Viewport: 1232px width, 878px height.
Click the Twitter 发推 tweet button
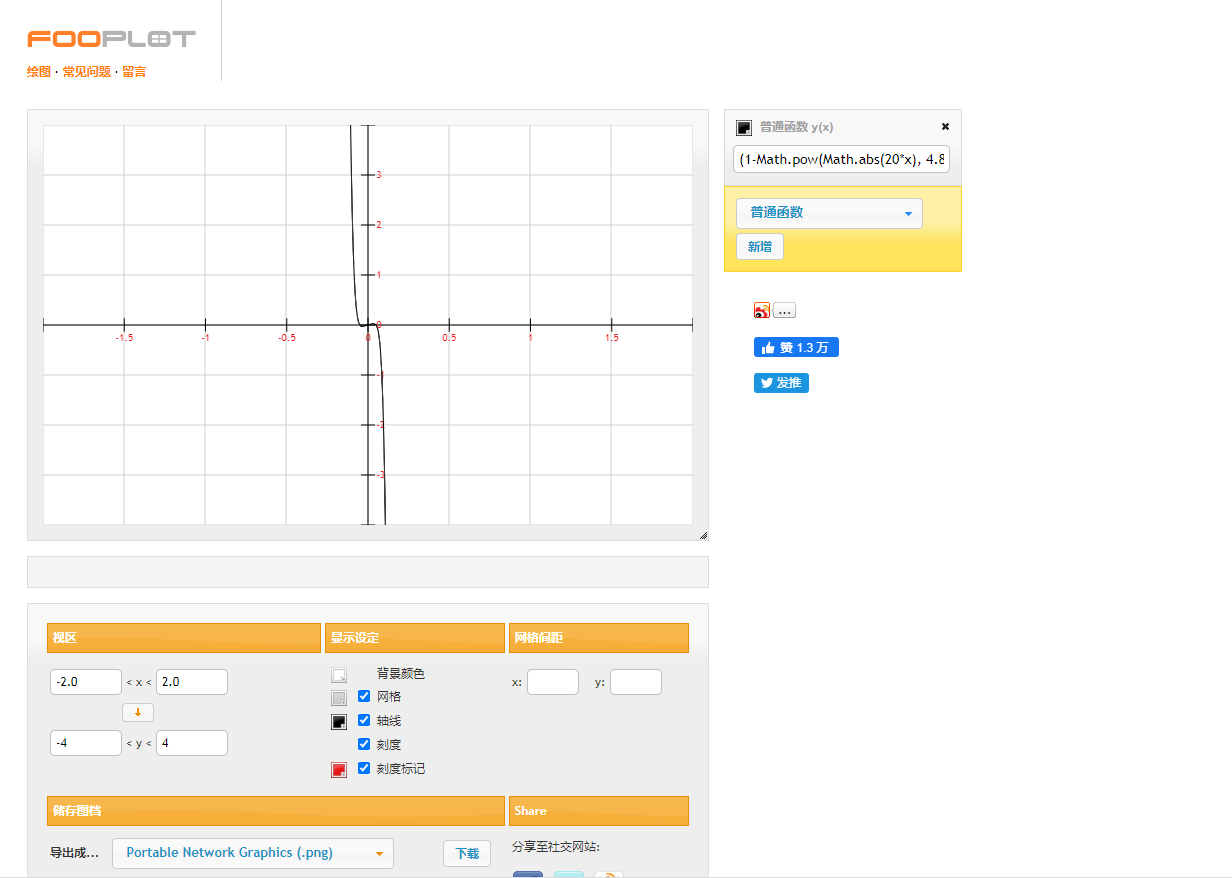tap(781, 383)
